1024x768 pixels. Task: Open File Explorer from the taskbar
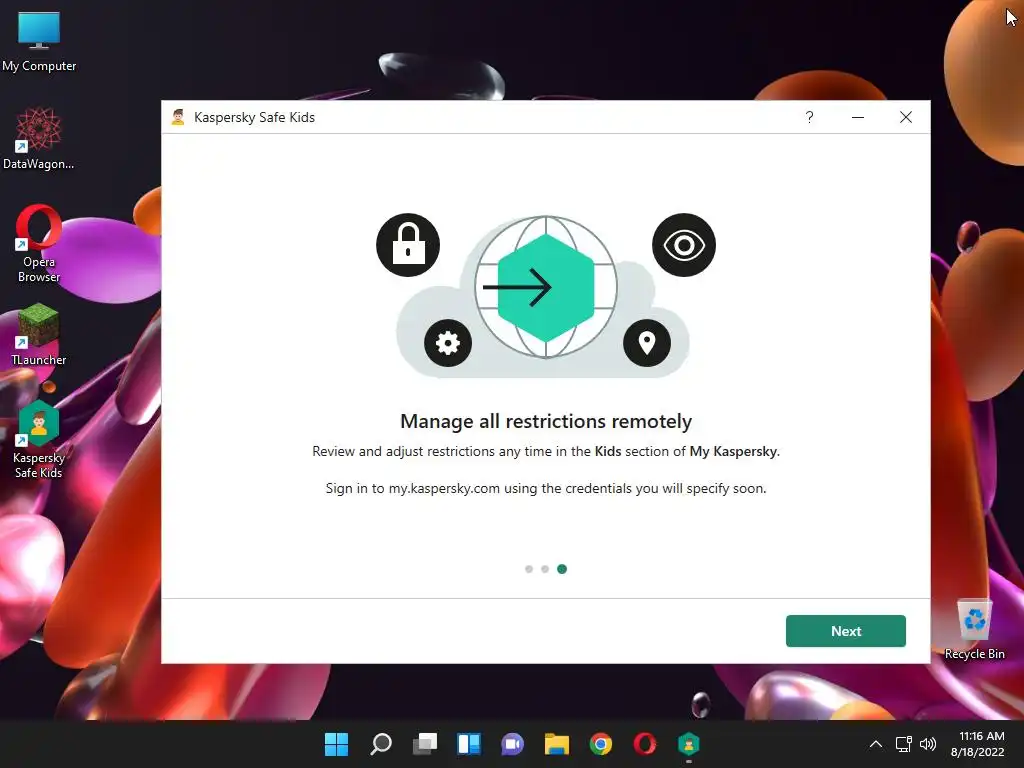[x=557, y=744]
